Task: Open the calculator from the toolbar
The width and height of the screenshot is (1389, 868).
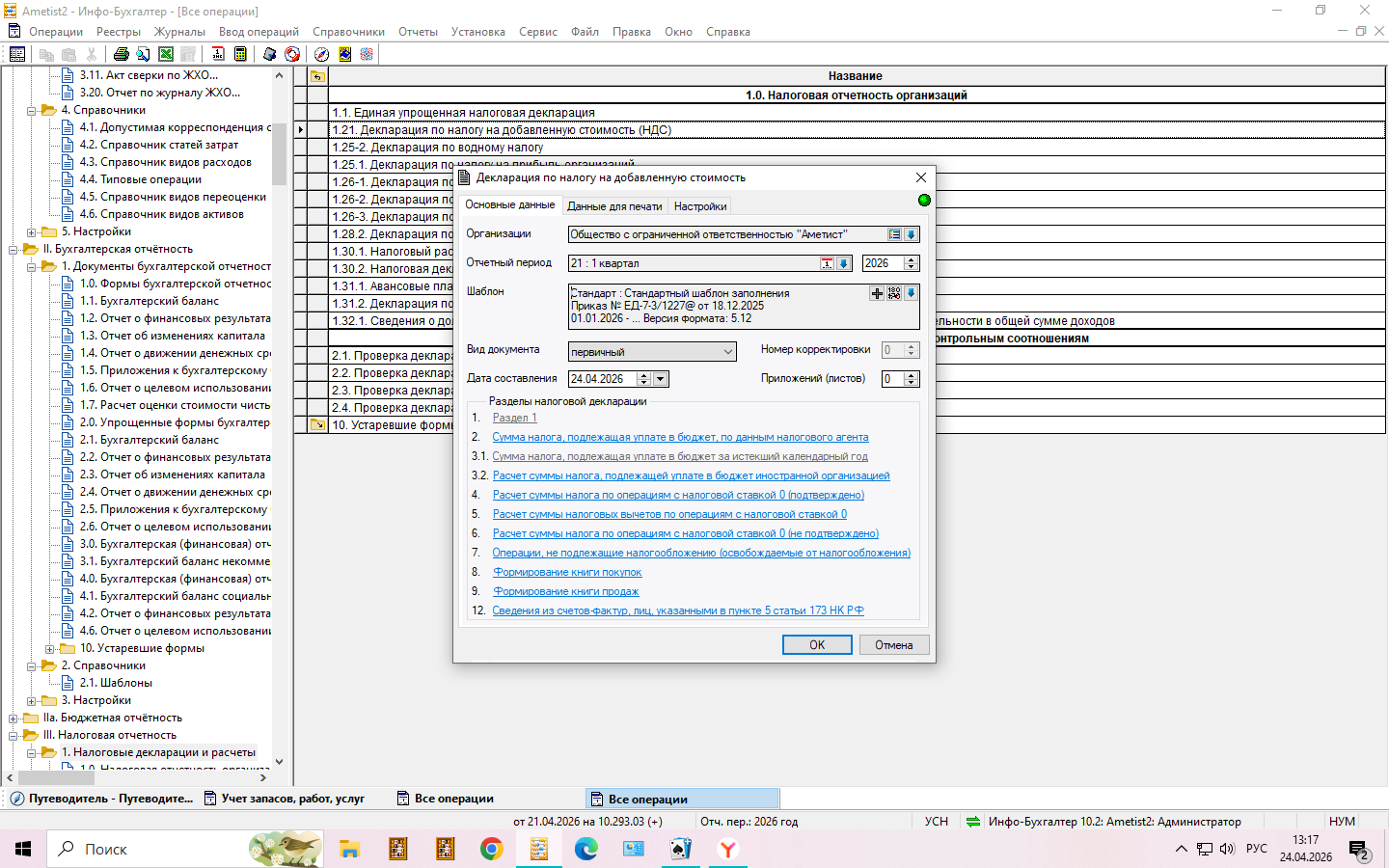Action: click(240, 54)
